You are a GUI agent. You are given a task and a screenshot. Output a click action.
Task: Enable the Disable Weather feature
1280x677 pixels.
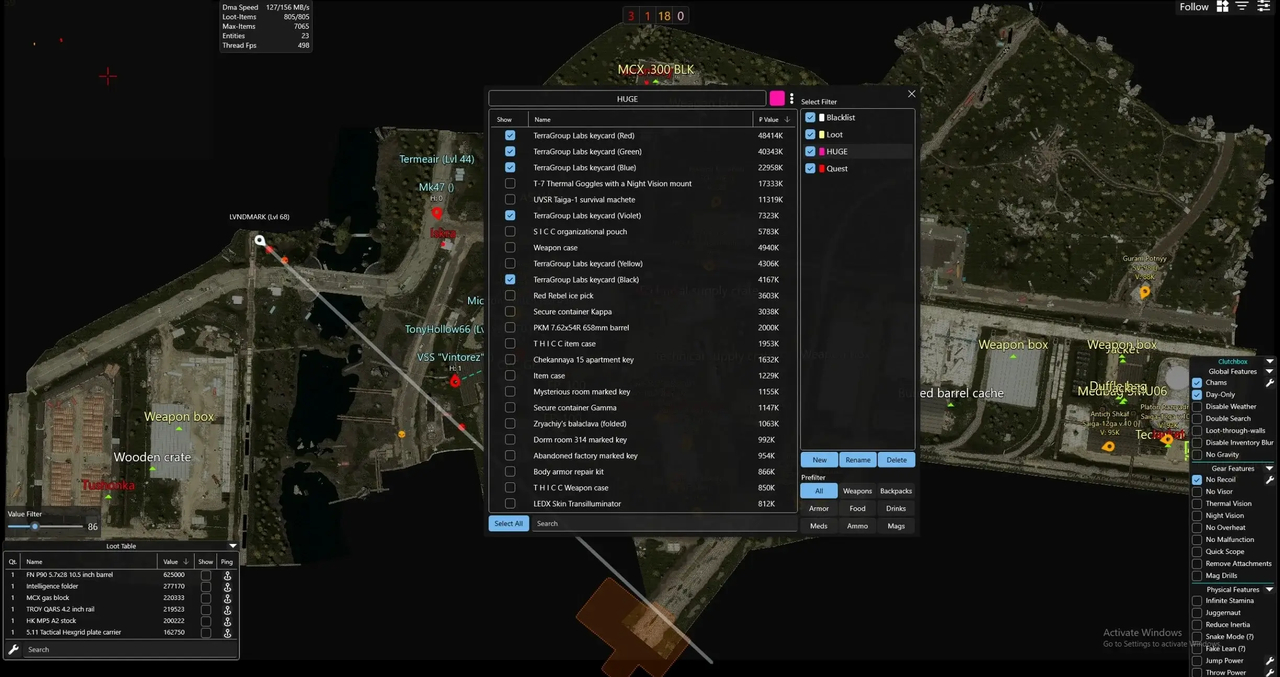coord(1197,406)
